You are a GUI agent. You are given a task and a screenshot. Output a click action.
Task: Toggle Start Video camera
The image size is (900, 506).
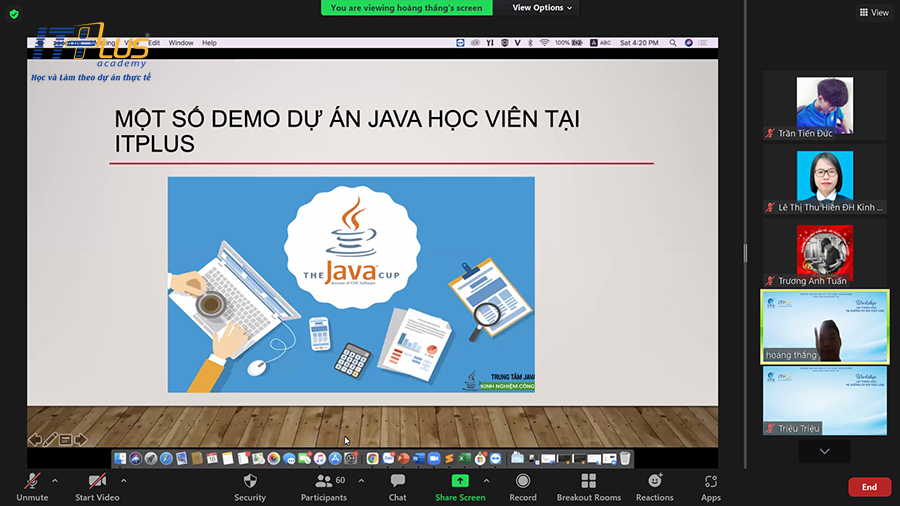coord(97,481)
